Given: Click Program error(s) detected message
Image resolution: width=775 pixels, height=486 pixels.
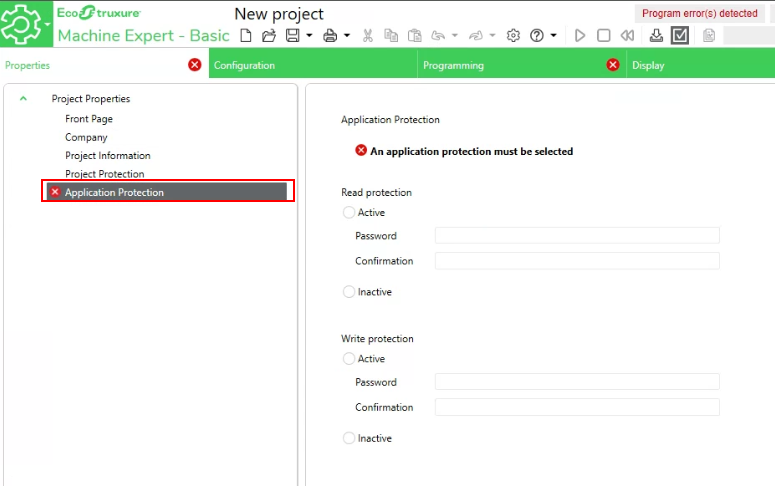Looking at the screenshot, I should (699, 13).
